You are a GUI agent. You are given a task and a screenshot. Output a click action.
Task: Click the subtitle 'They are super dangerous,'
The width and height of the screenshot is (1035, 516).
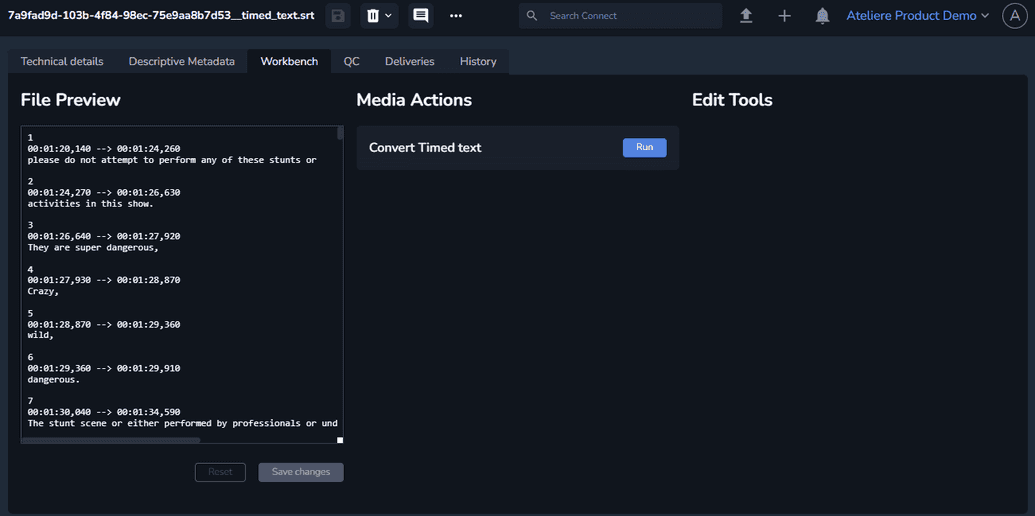pos(93,248)
